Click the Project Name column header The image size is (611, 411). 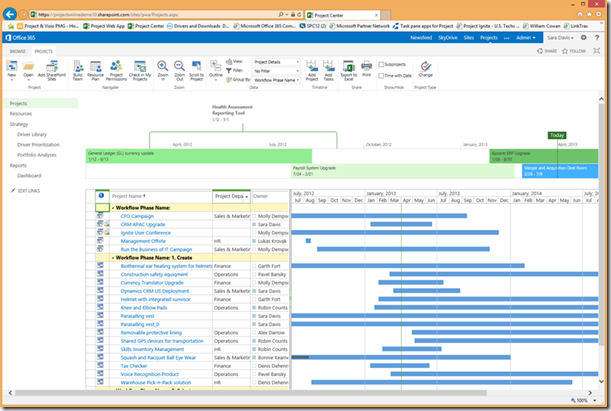[128, 196]
